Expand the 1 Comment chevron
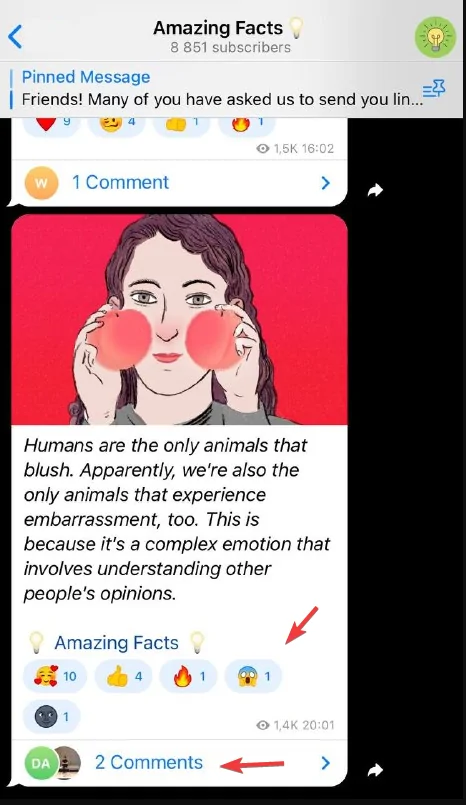Image resolution: width=466 pixels, height=805 pixels. [x=325, y=183]
